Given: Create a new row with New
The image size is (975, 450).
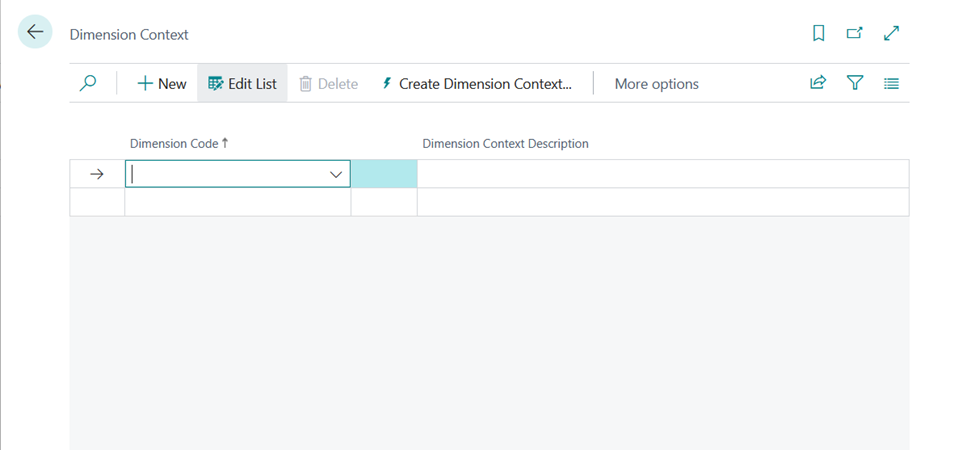Looking at the screenshot, I should tap(162, 84).
